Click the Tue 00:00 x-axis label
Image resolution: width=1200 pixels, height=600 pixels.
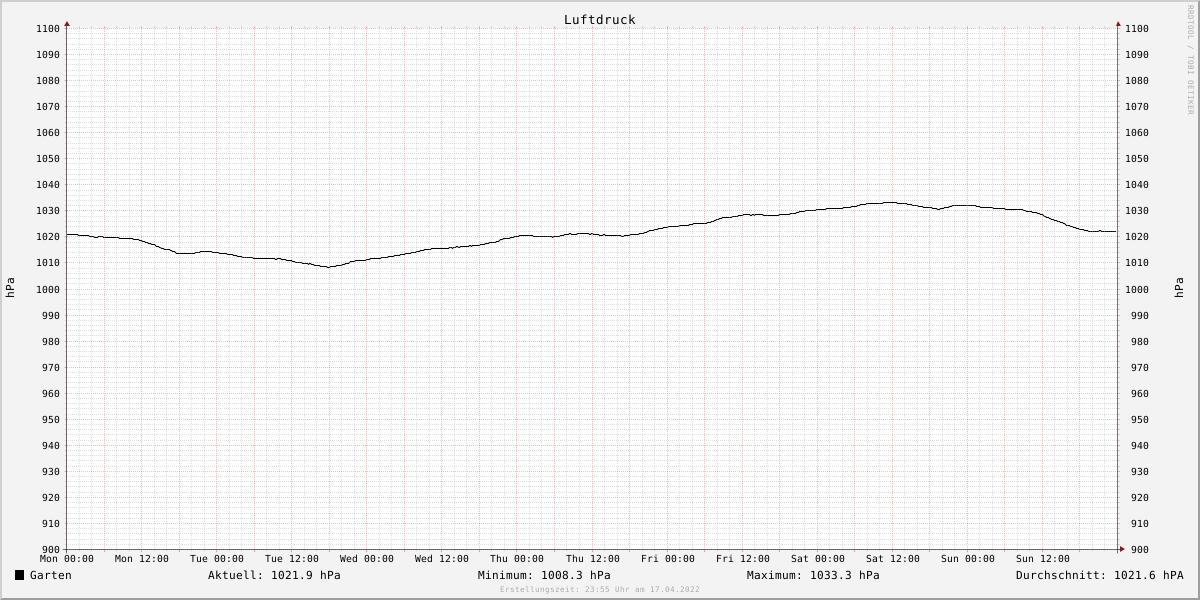click(217, 559)
